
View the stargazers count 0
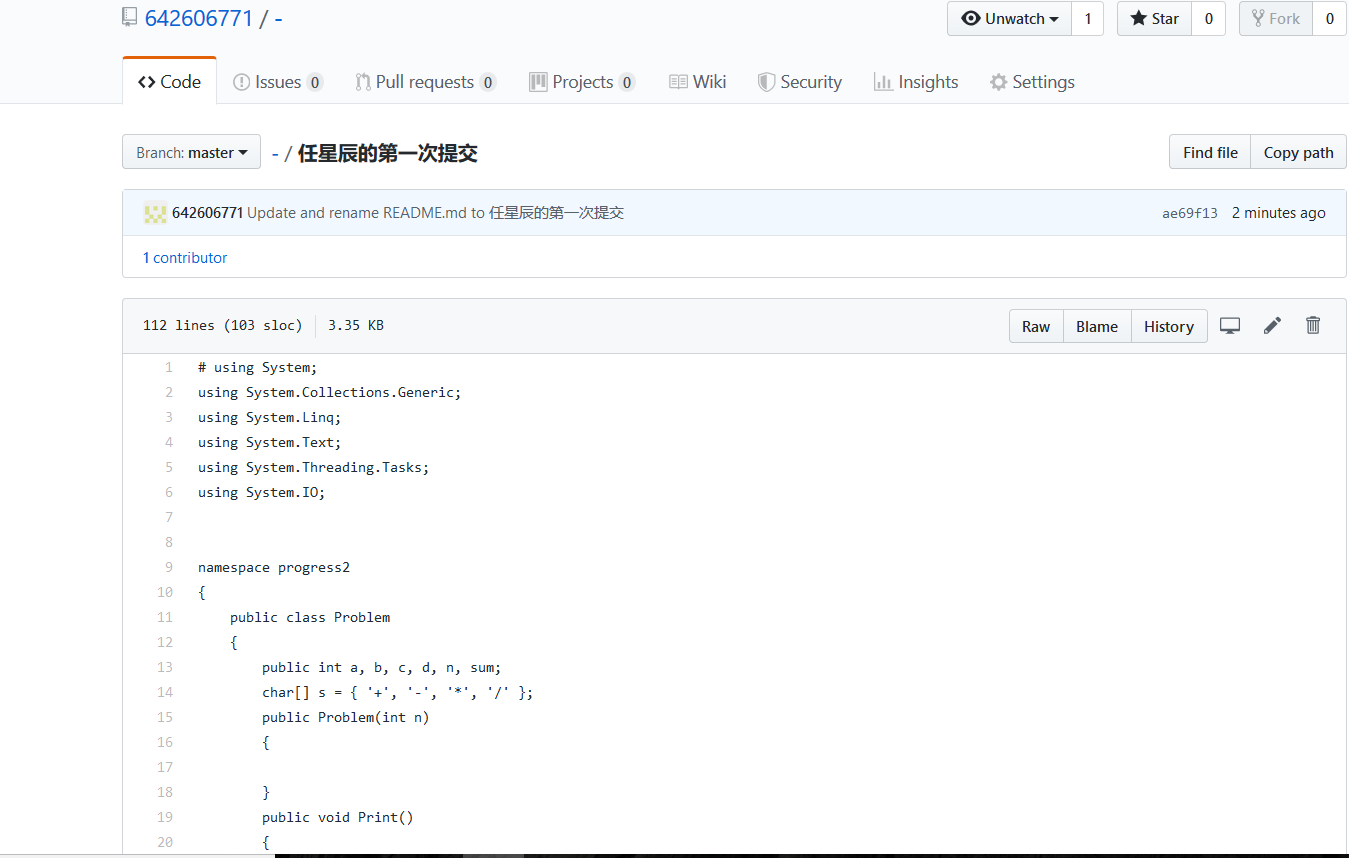tap(1208, 18)
